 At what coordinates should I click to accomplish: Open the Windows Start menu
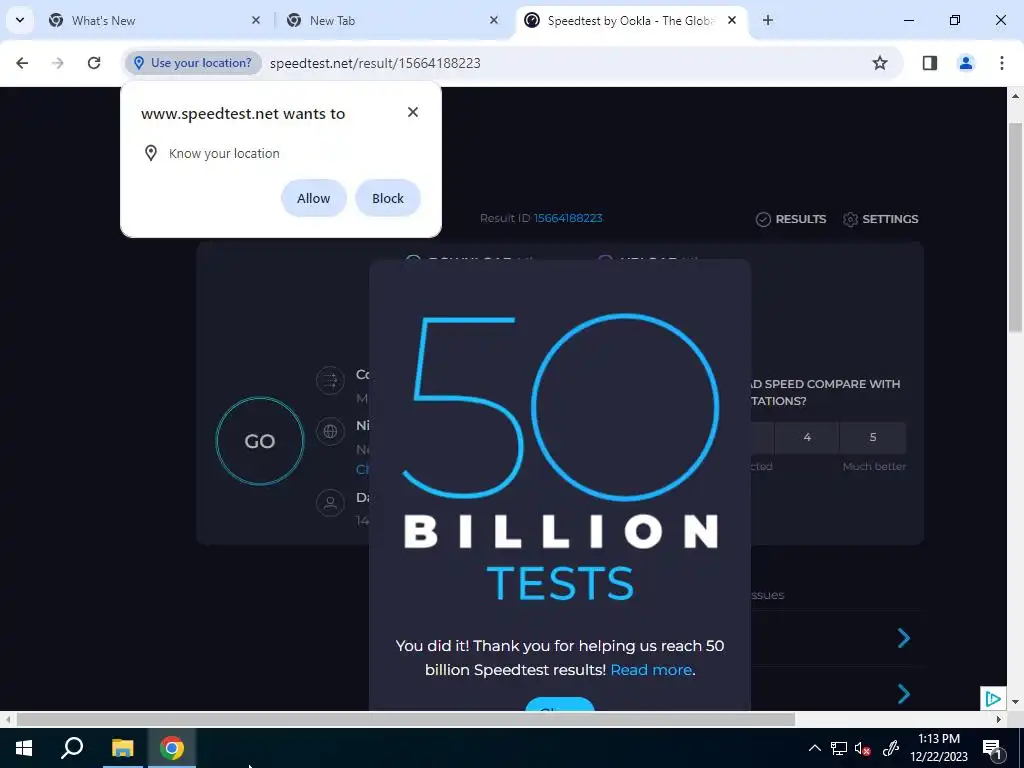pos(24,748)
